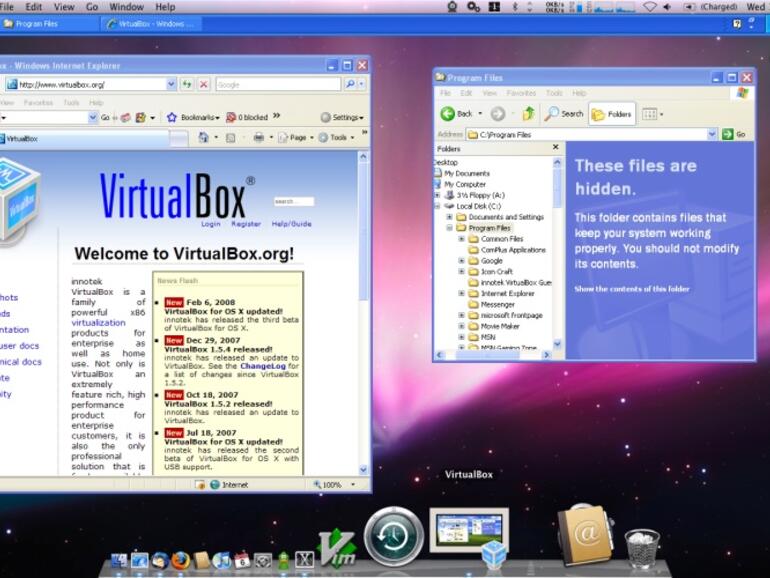The width and height of the screenshot is (770, 578).
Task: Click Show the contents of this folder
Action: point(631,289)
